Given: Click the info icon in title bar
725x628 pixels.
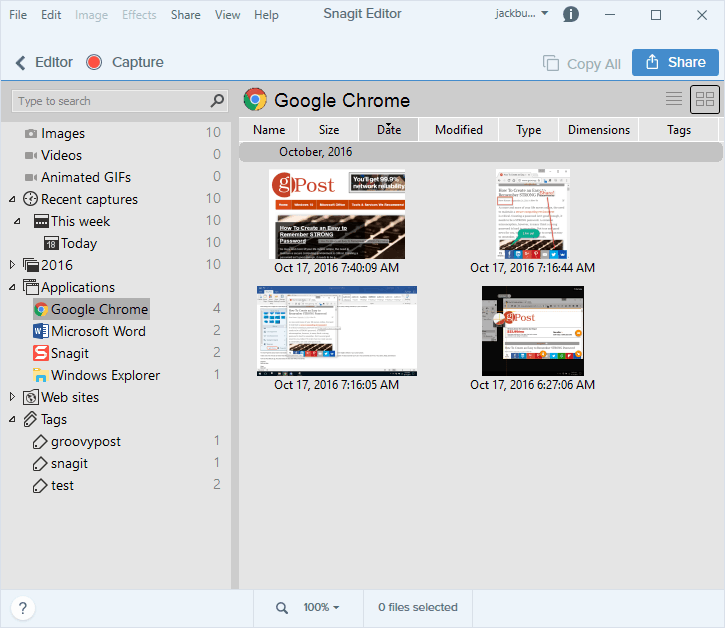Looking at the screenshot, I should coord(571,14).
